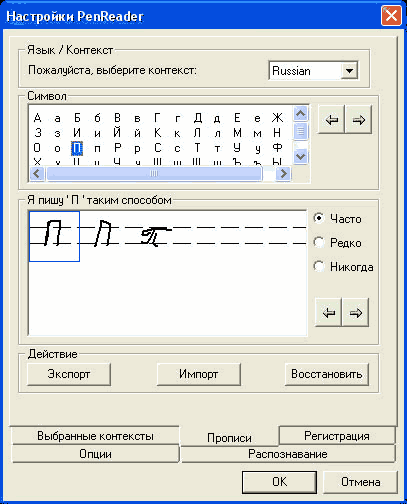Click the Восстановить button
407x504 pixels.
click(x=327, y=374)
